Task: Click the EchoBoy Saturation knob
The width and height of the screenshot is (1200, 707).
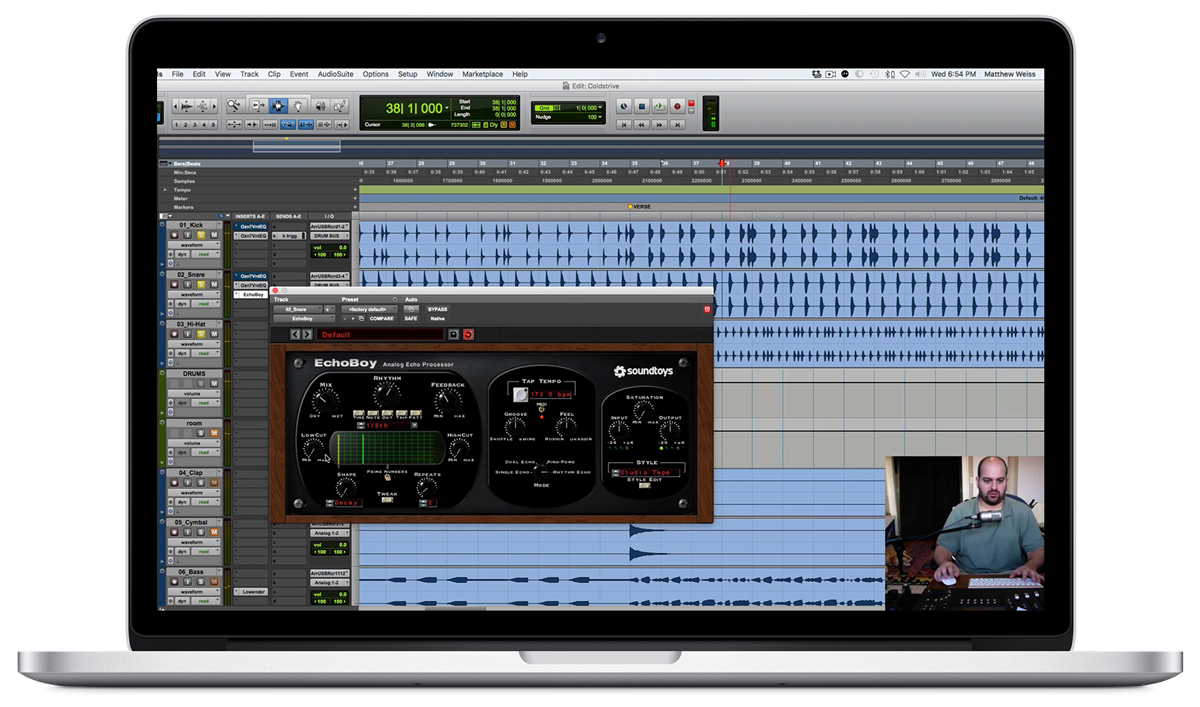Action: (x=642, y=410)
